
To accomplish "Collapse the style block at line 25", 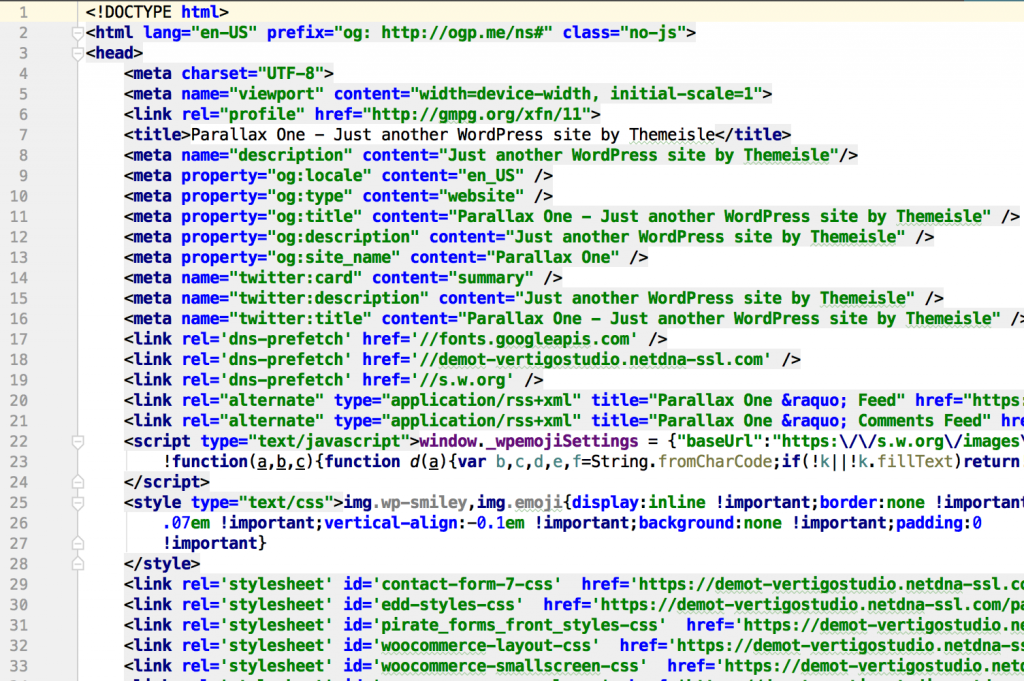I will [77, 502].
